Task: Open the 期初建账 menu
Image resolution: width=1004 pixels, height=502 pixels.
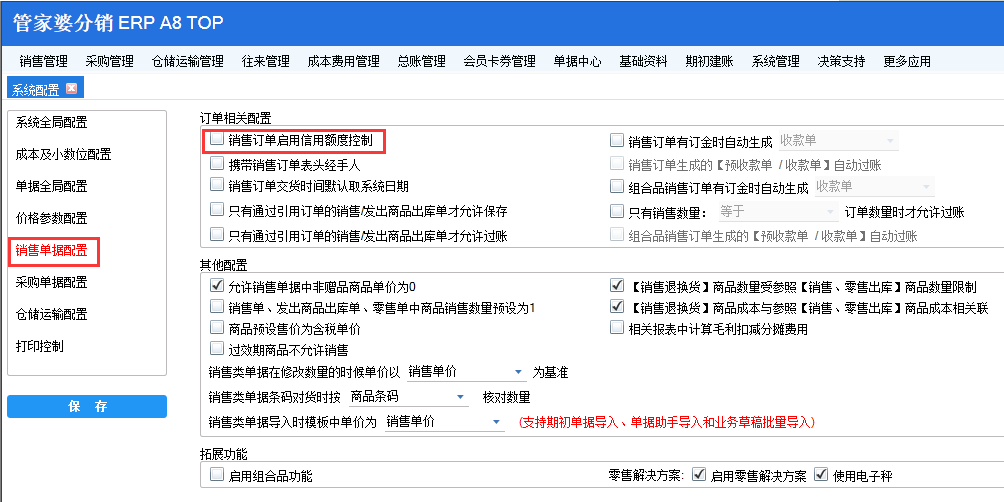Action: 709,62
